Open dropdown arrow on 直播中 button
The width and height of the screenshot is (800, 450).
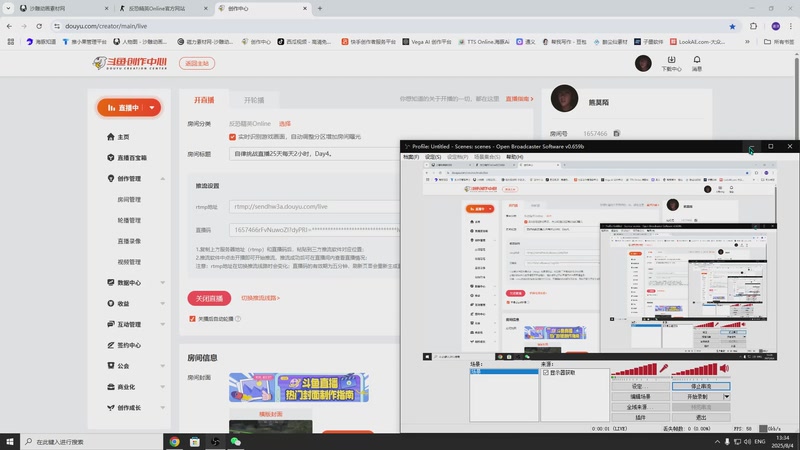point(152,108)
